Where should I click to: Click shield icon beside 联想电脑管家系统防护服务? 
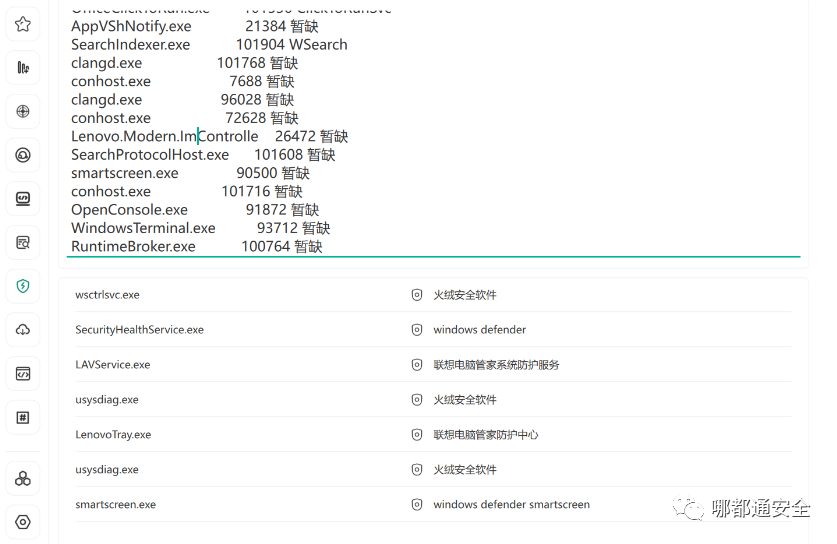(x=417, y=365)
